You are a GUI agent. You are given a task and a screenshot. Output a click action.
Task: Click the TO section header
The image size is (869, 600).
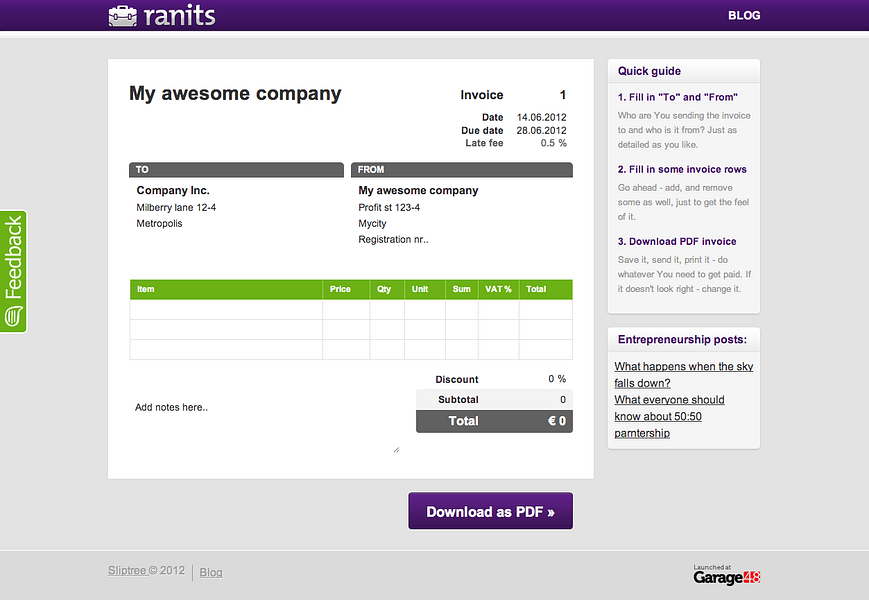(237, 170)
